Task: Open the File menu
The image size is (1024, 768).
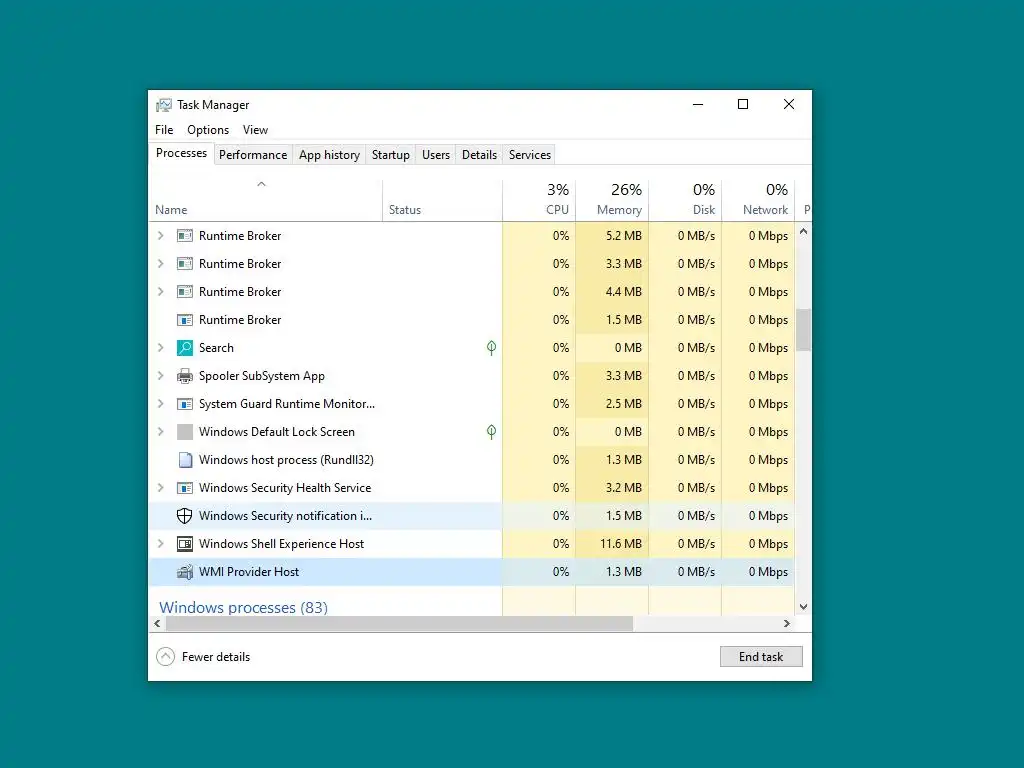Action: point(164,130)
